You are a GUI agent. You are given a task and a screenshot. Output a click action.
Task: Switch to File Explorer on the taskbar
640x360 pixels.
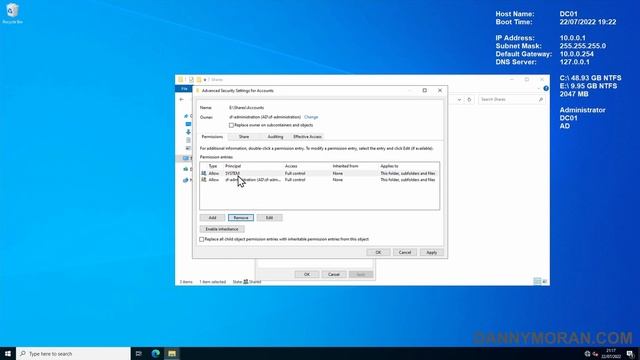172,353
